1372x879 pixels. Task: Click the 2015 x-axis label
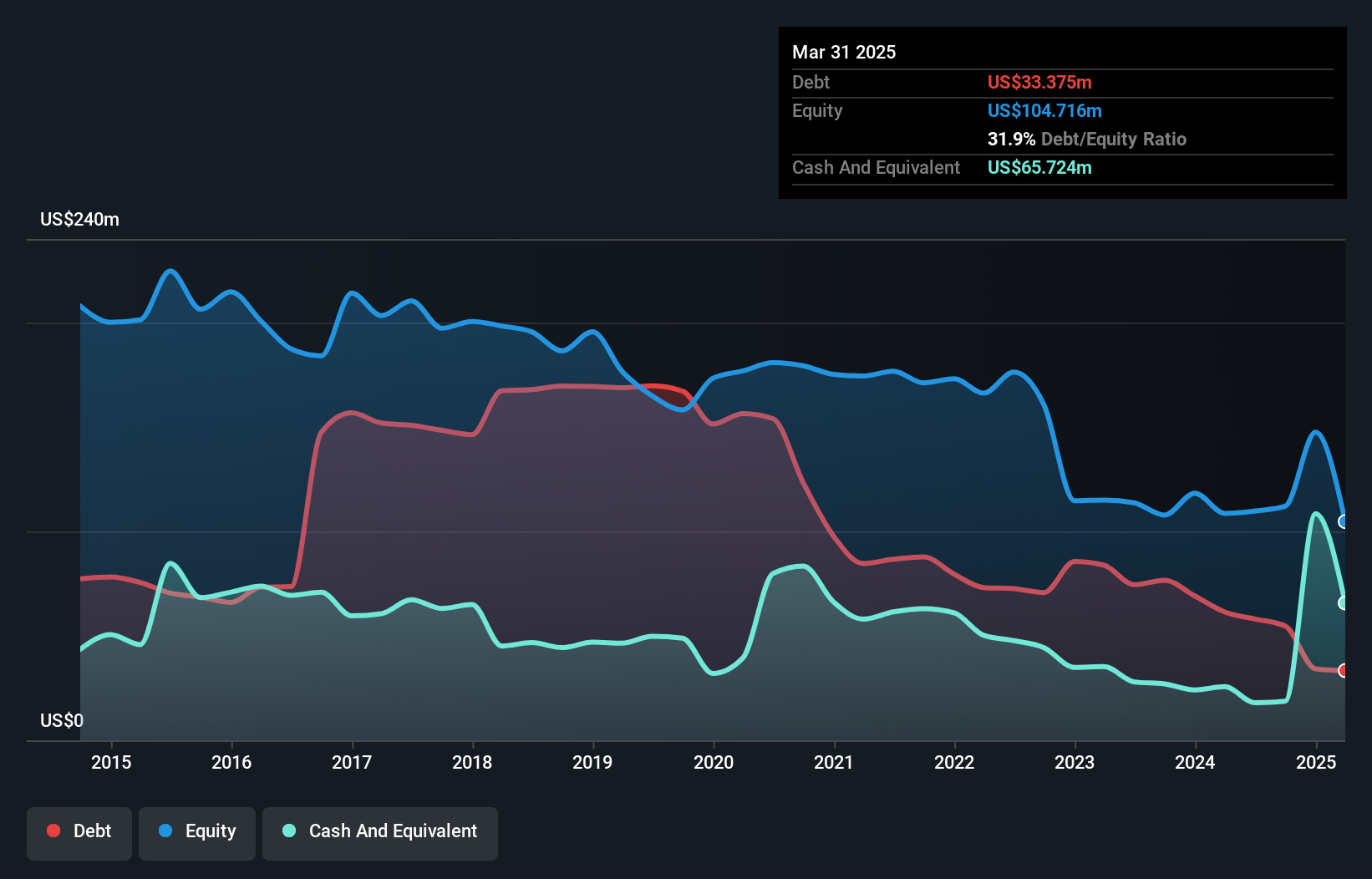[x=111, y=762]
